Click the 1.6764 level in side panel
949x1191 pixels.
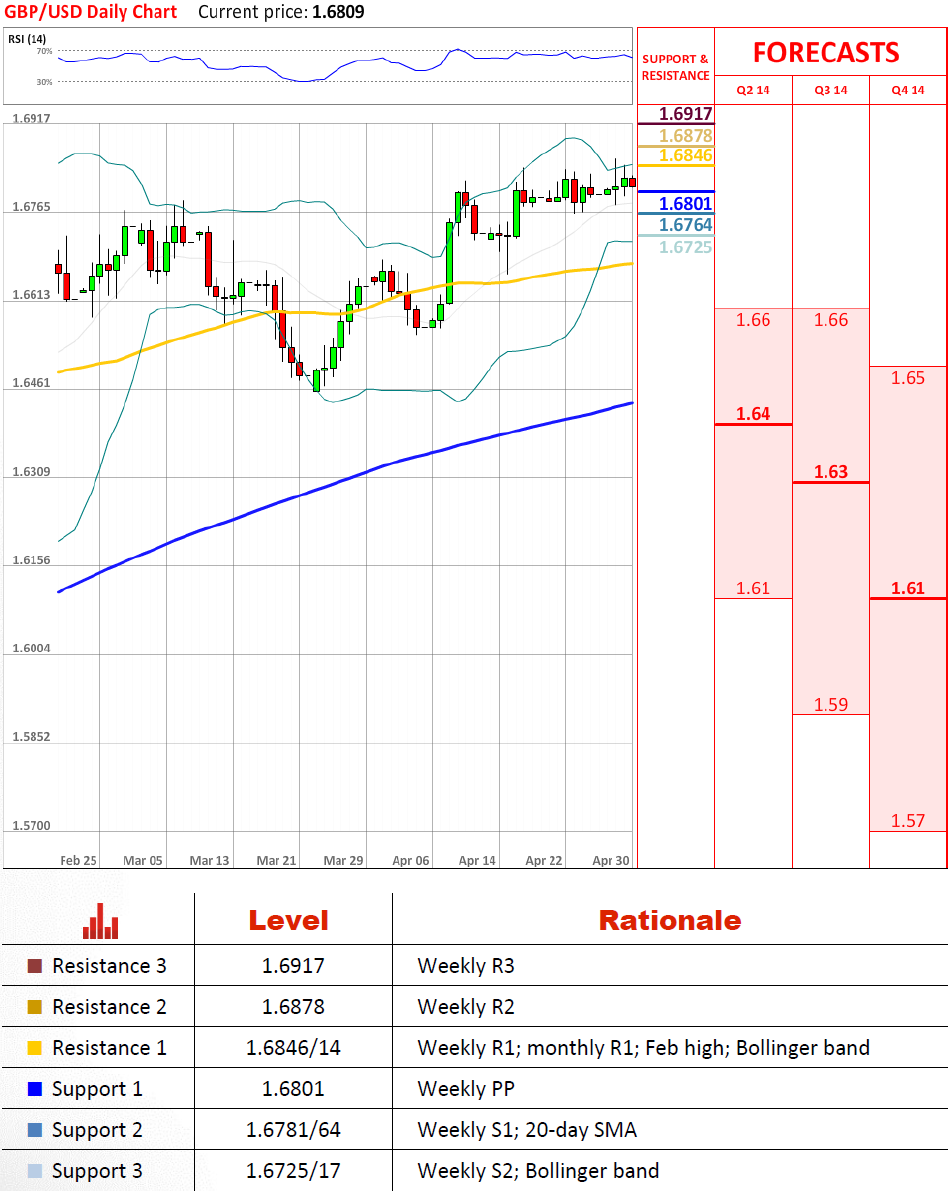click(685, 225)
